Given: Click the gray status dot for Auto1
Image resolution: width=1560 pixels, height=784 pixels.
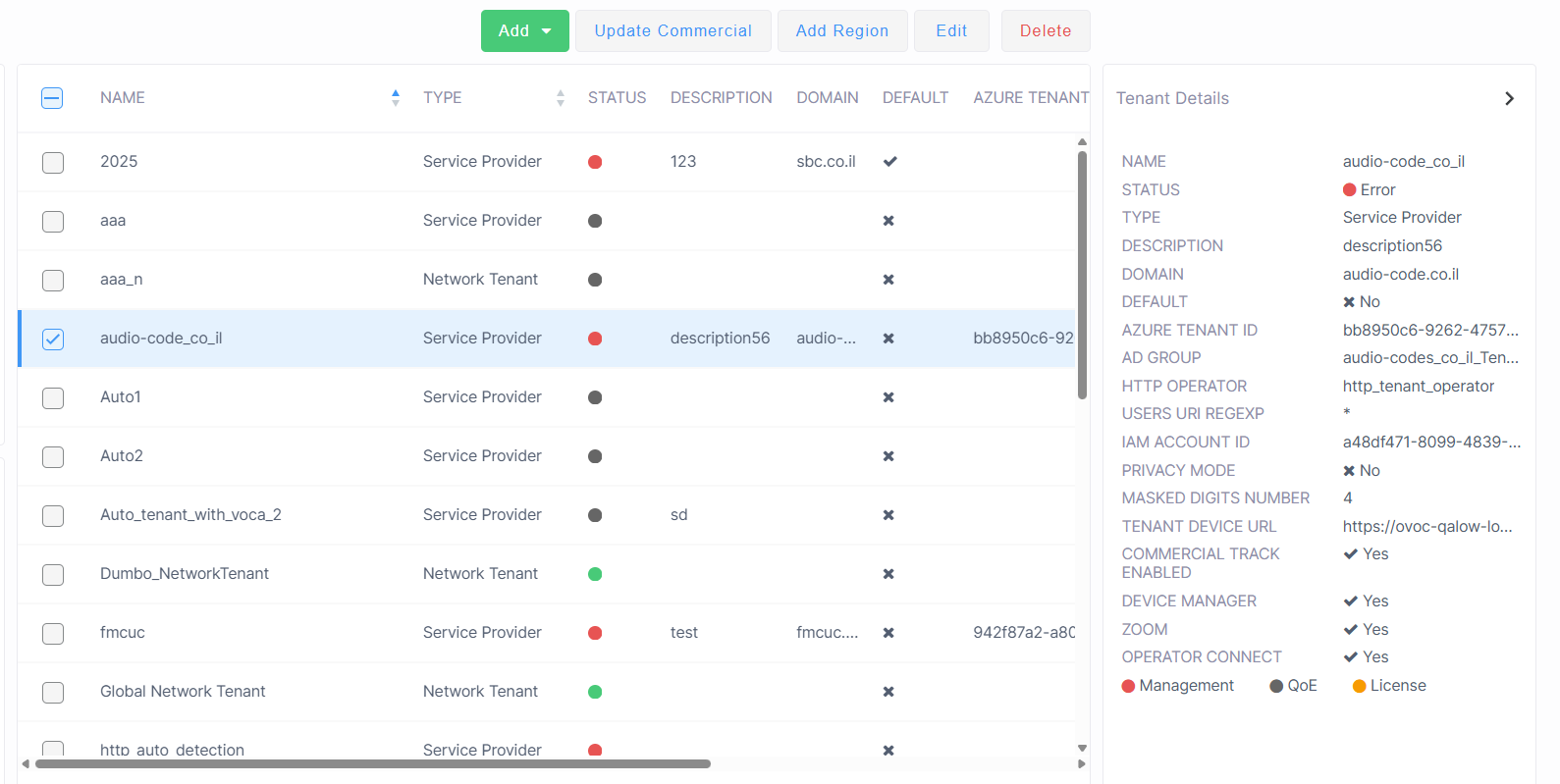Looking at the screenshot, I should pyautogui.click(x=595, y=397).
